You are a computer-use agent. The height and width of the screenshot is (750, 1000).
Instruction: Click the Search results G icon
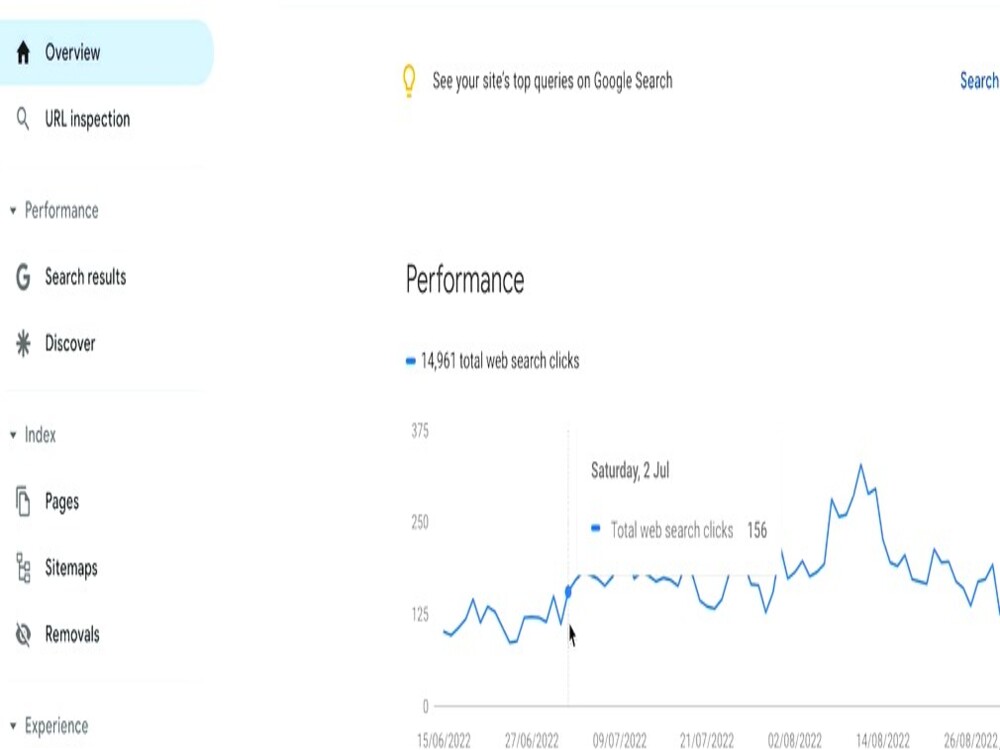click(x=22, y=277)
